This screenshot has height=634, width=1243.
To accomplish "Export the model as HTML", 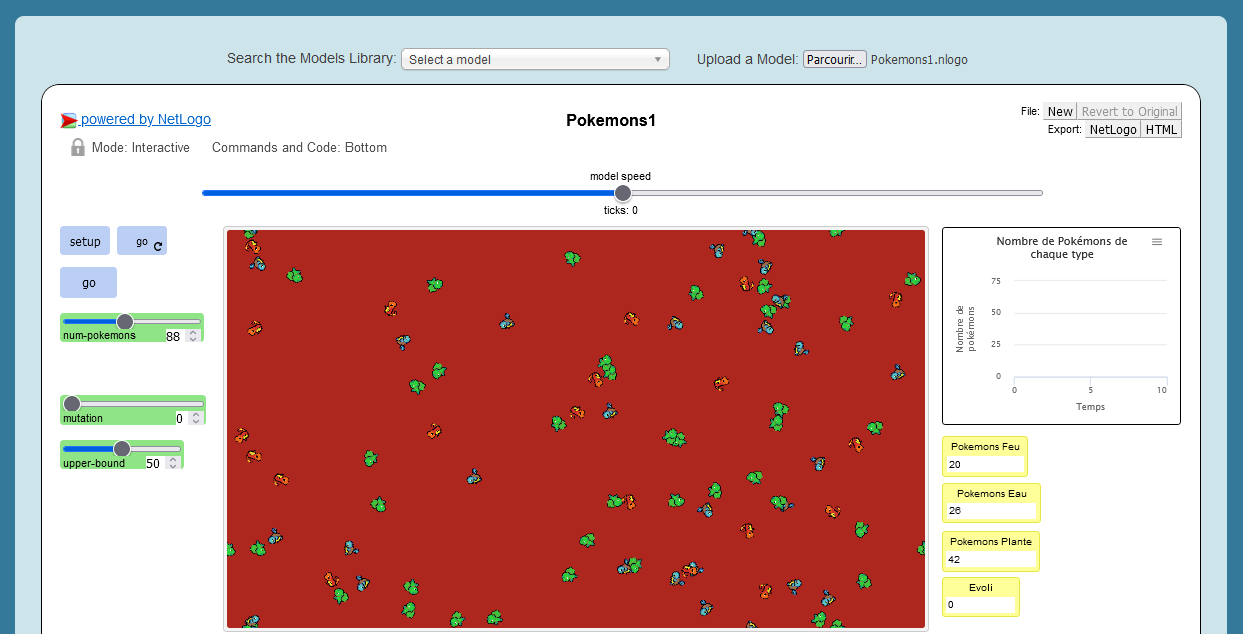I will click(x=1161, y=129).
